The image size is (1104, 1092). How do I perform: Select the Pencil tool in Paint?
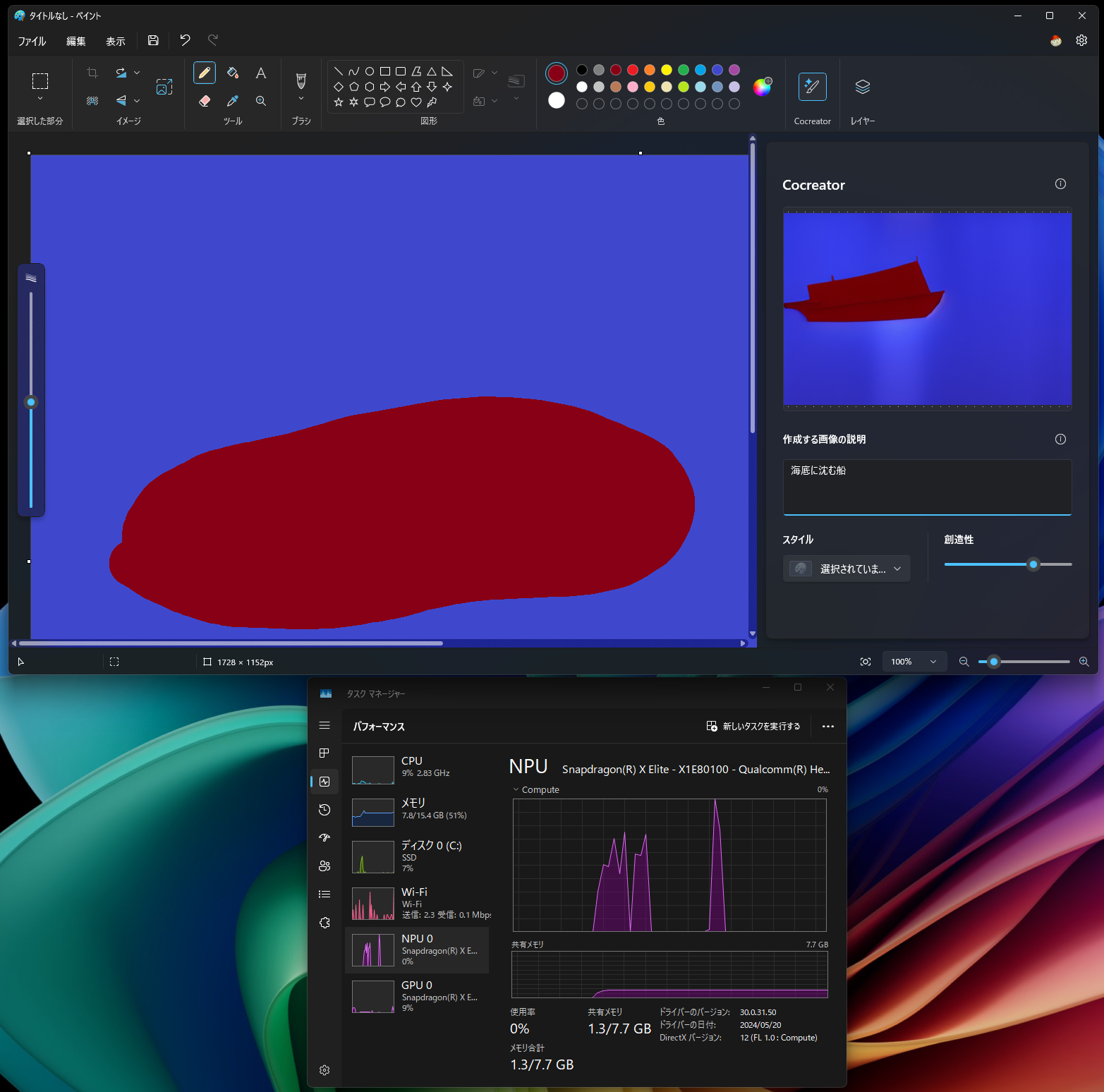(x=204, y=73)
